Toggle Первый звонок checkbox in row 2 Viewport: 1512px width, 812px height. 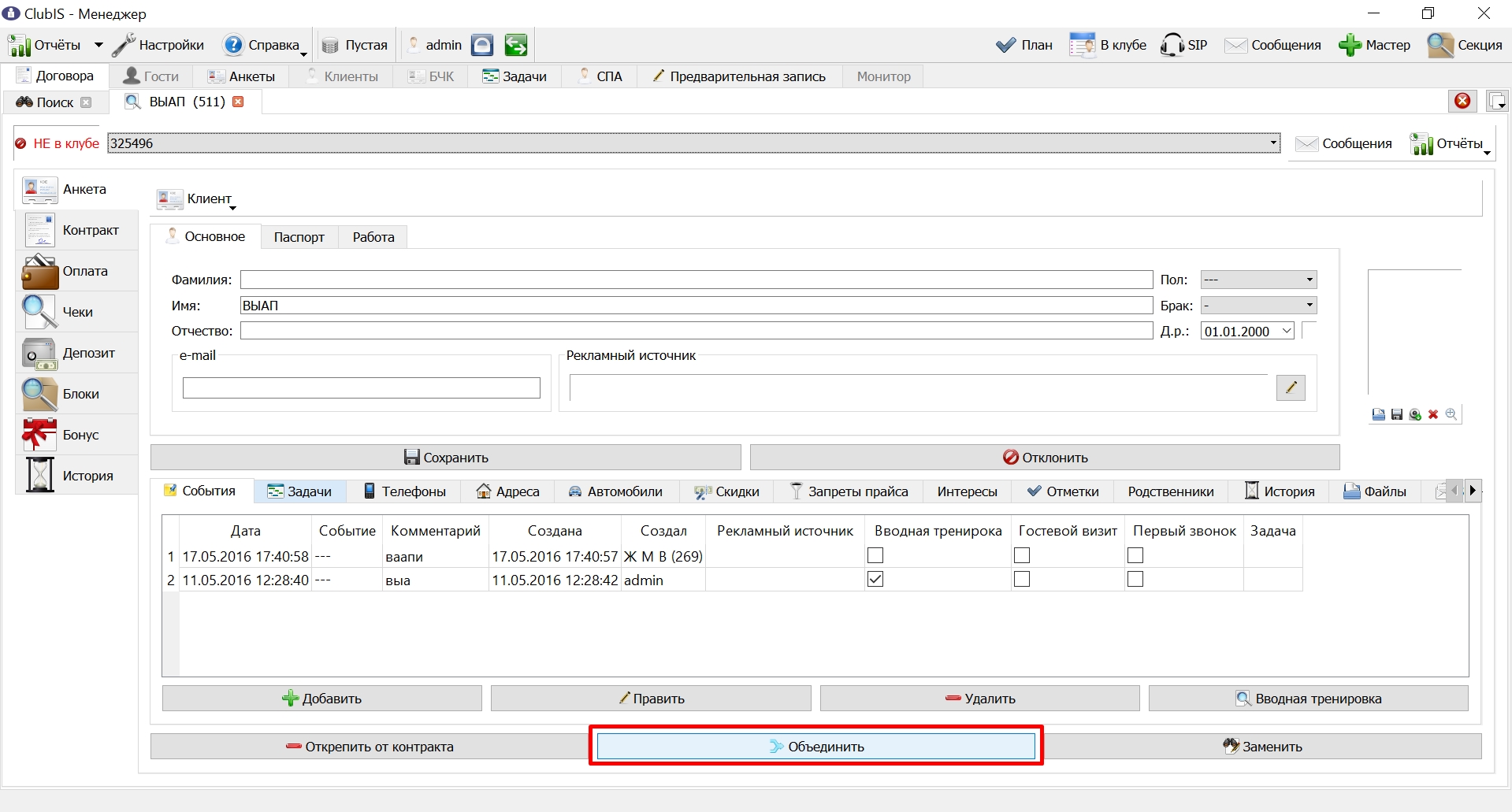click(x=1135, y=580)
